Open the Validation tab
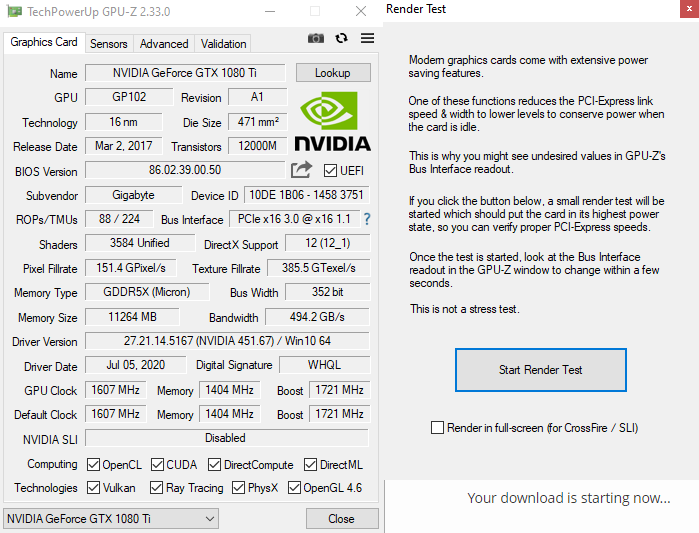The image size is (699, 533). tap(223, 44)
